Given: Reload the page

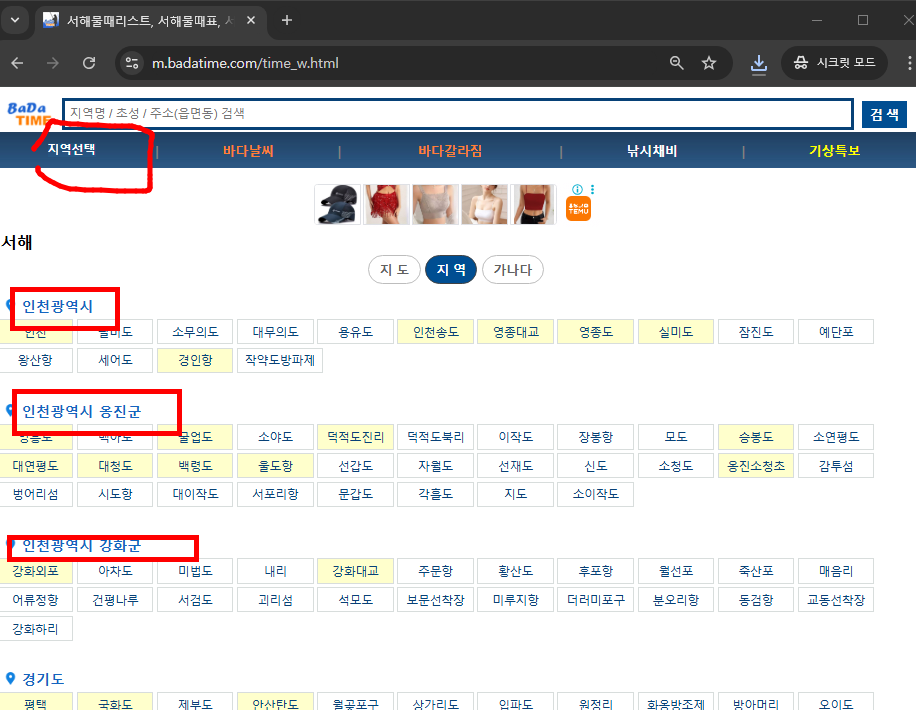Looking at the screenshot, I should (x=88, y=62).
